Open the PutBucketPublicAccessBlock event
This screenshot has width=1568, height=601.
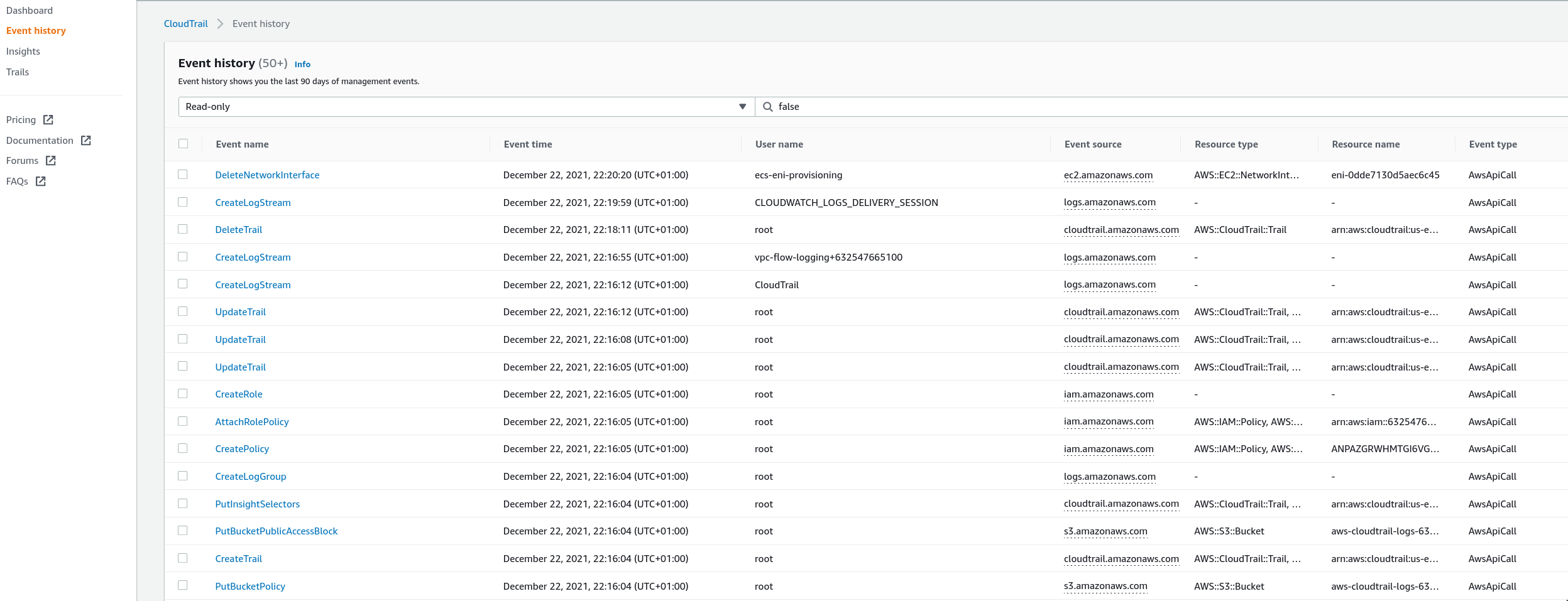[277, 531]
